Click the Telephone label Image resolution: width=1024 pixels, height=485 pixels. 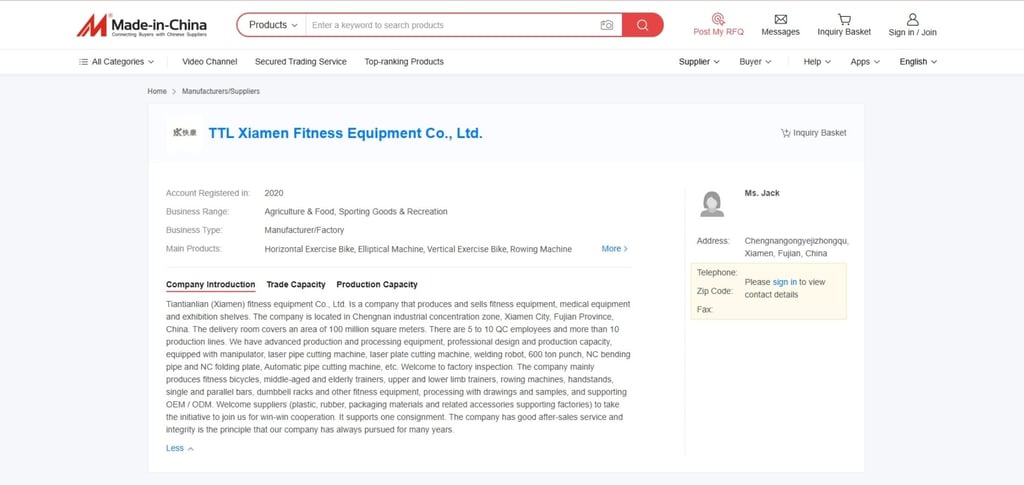pyautogui.click(x=717, y=273)
